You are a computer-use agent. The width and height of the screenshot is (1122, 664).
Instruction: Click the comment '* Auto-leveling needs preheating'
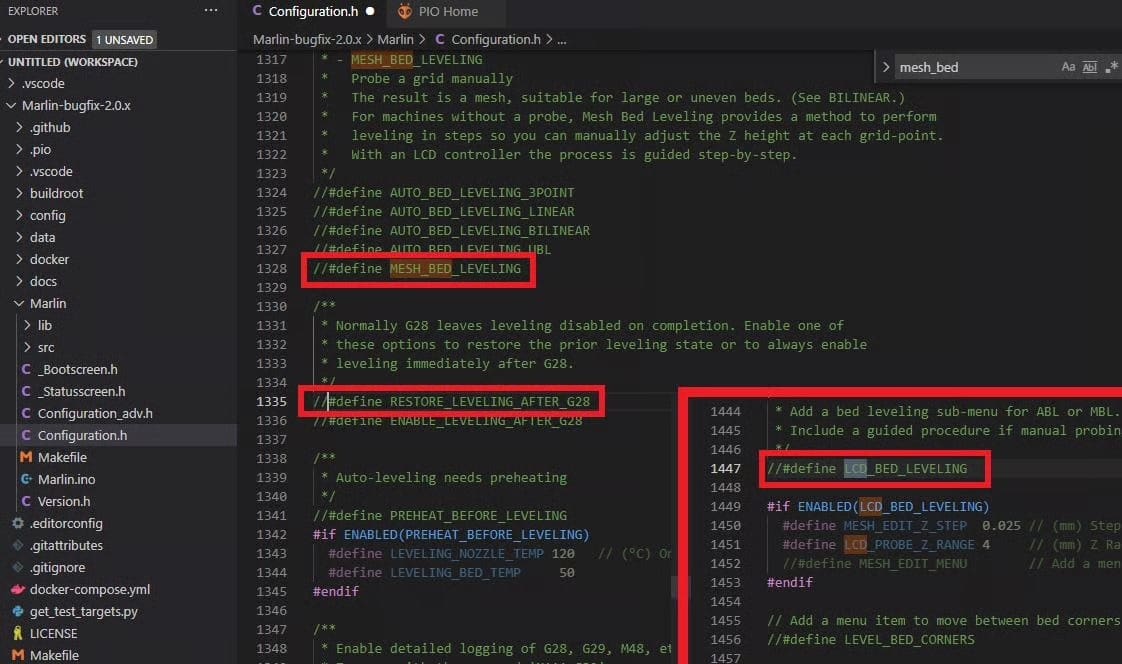(x=444, y=477)
